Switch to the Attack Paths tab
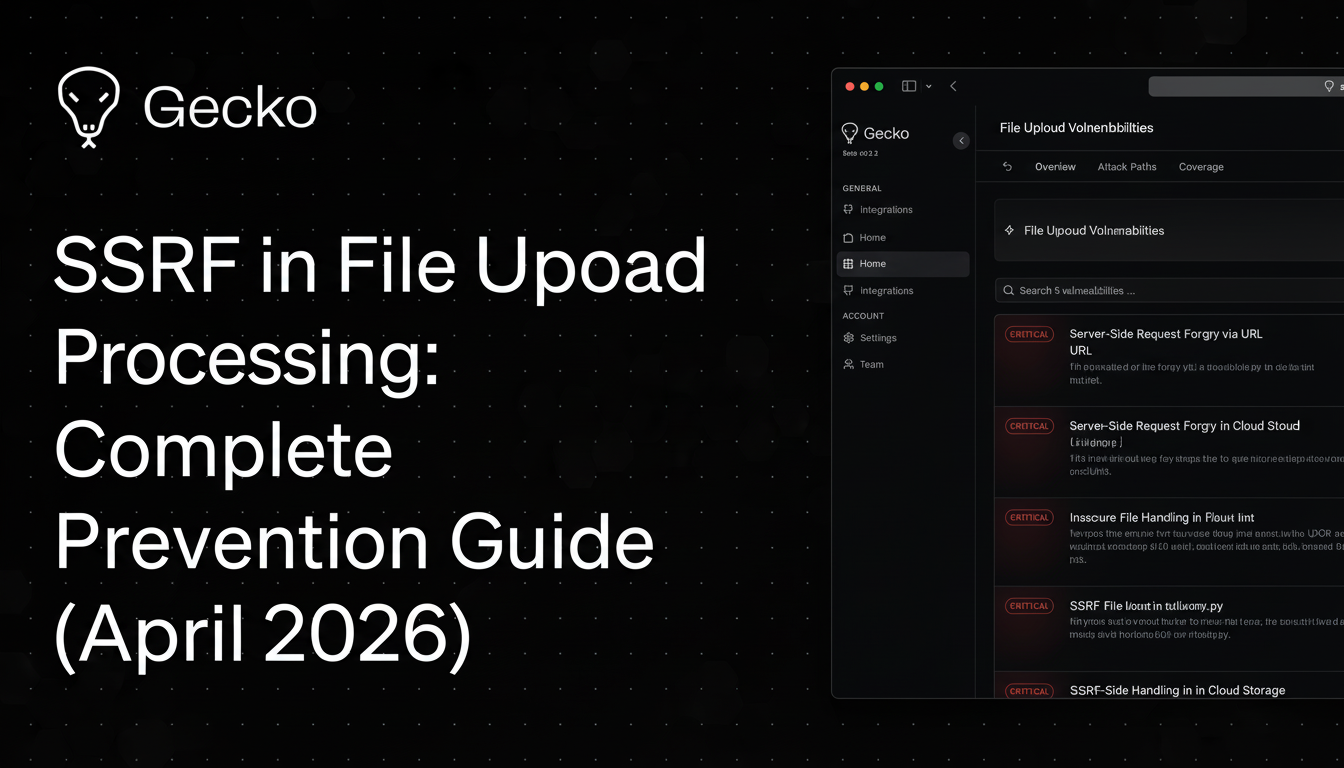The height and width of the screenshot is (768, 1344). click(x=1126, y=167)
